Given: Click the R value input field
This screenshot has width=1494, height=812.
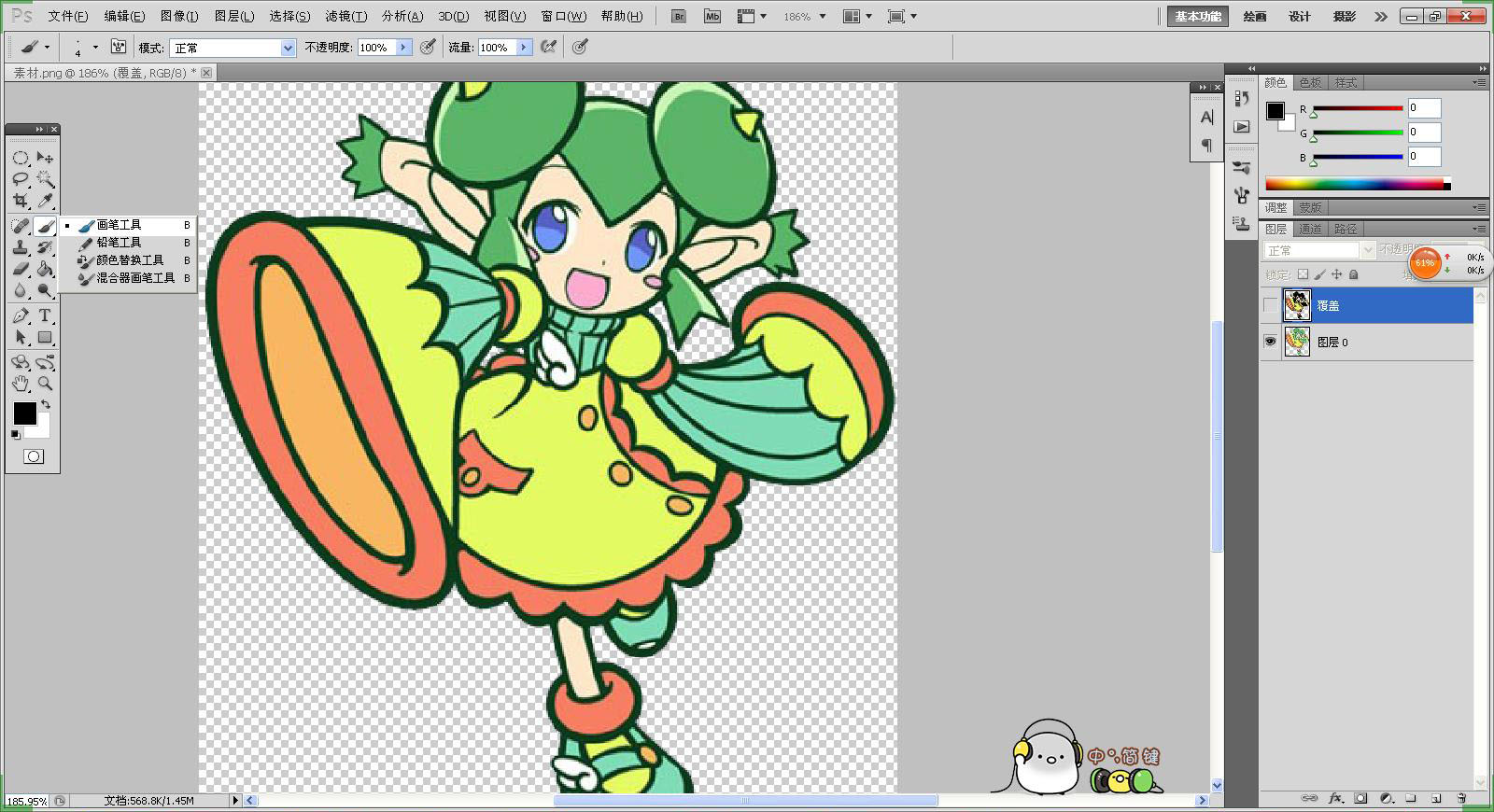Looking at the screenshot, I should coord(1424,108).
